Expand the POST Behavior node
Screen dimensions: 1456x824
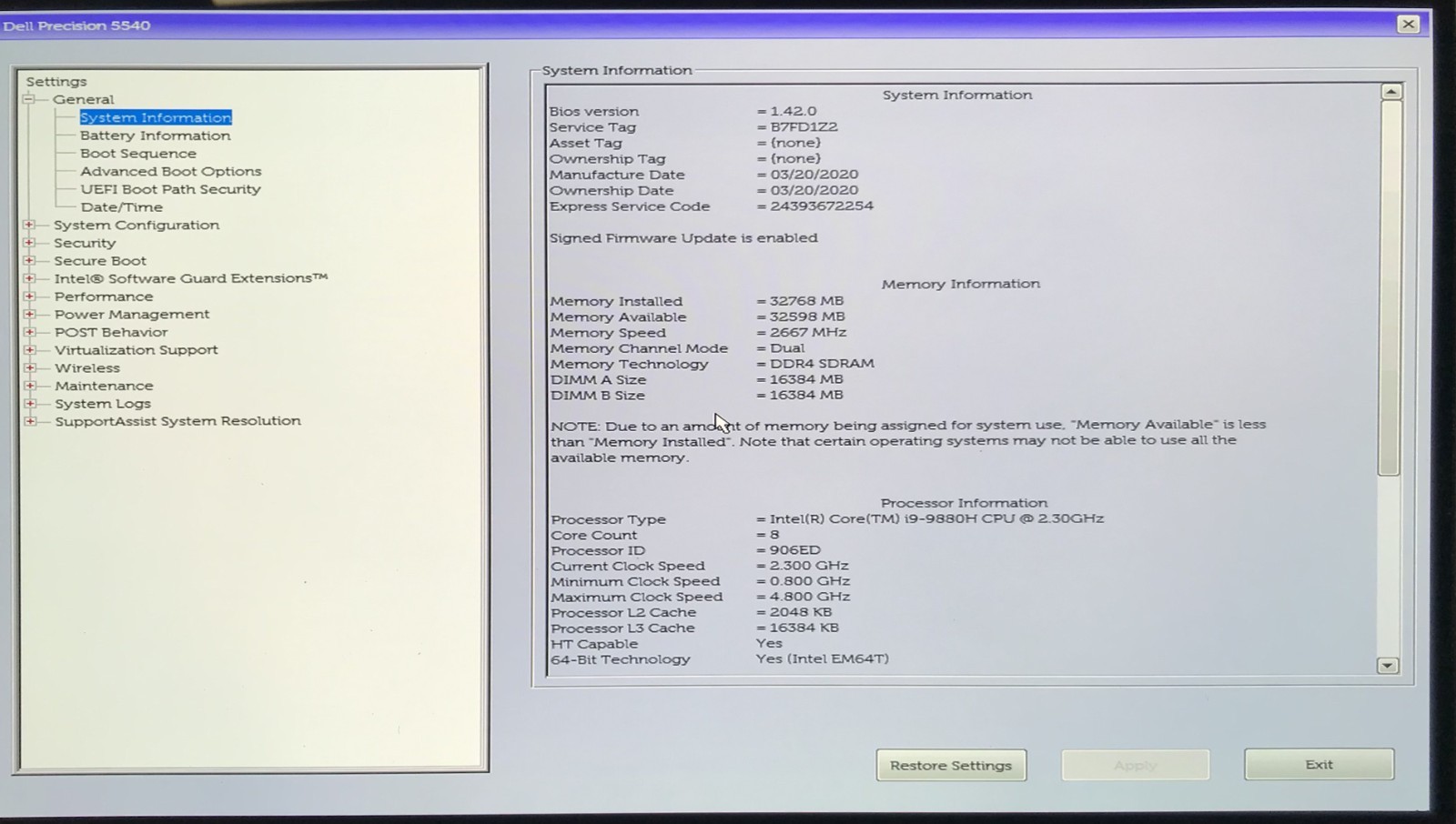(x=29, y=332)
